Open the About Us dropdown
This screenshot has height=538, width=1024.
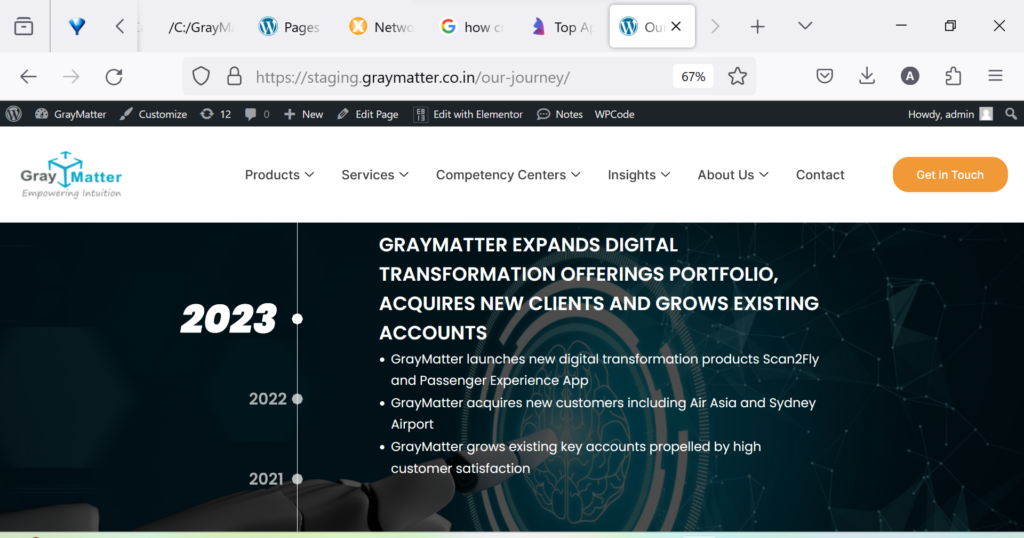pyautogui.click(x=732, y=175)
